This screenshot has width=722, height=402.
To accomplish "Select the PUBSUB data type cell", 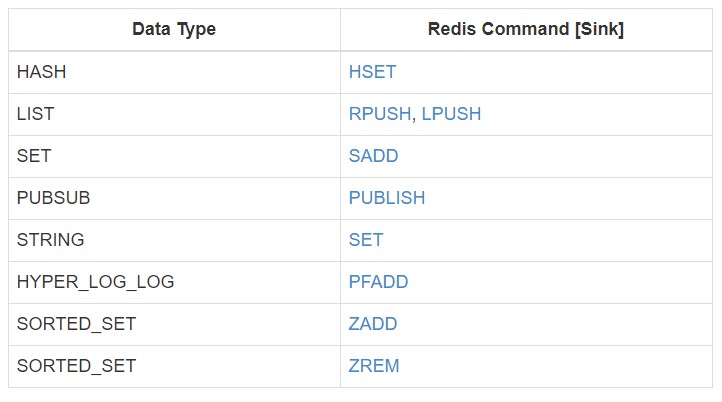I will pyautogui.click(x=54, y=198).
